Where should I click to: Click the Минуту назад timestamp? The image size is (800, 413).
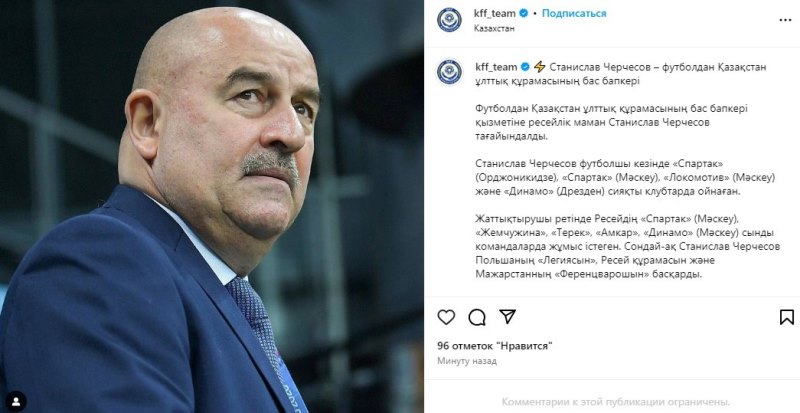pos(467,361)
